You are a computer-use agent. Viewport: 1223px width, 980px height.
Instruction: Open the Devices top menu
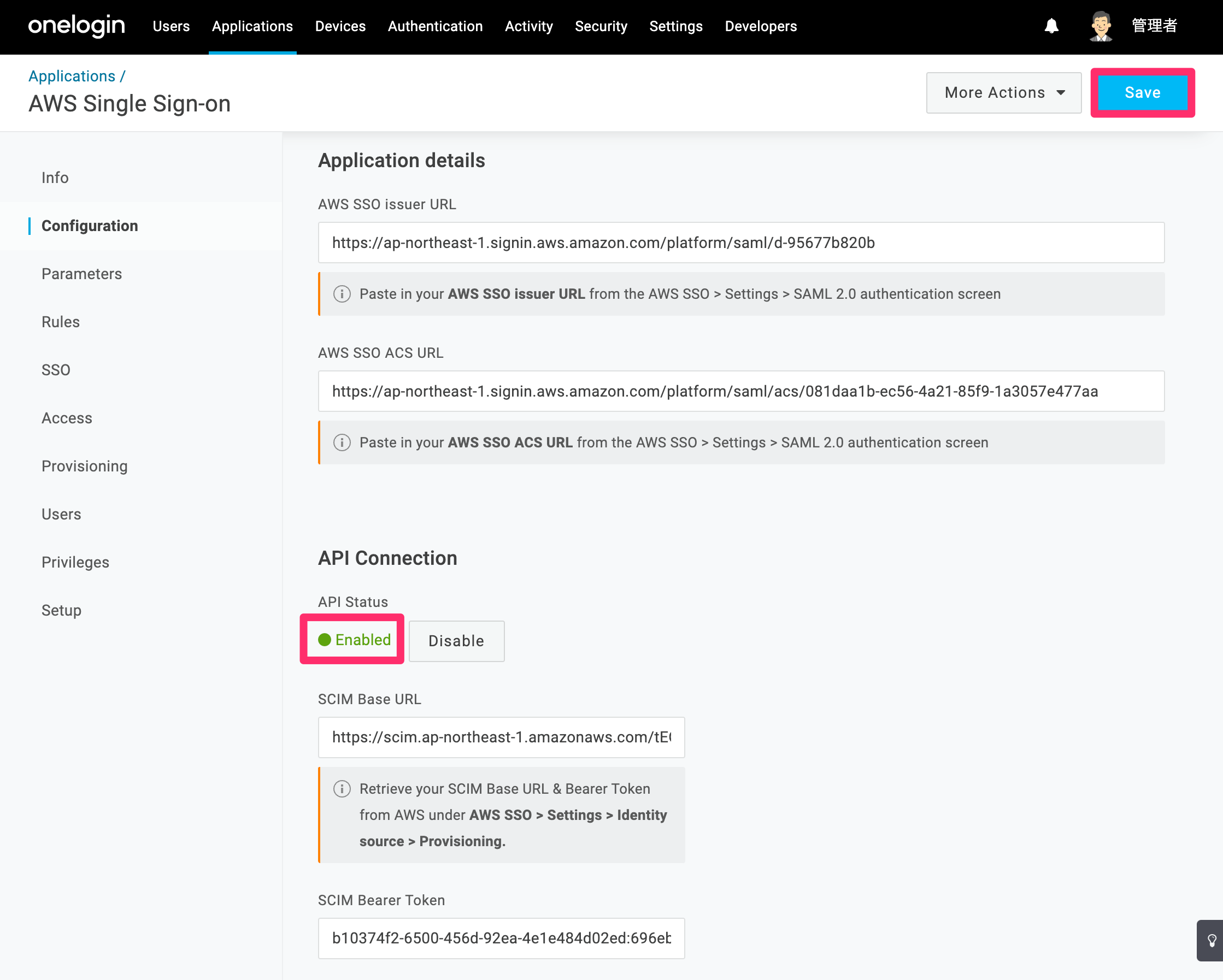[x=340, y=26]
